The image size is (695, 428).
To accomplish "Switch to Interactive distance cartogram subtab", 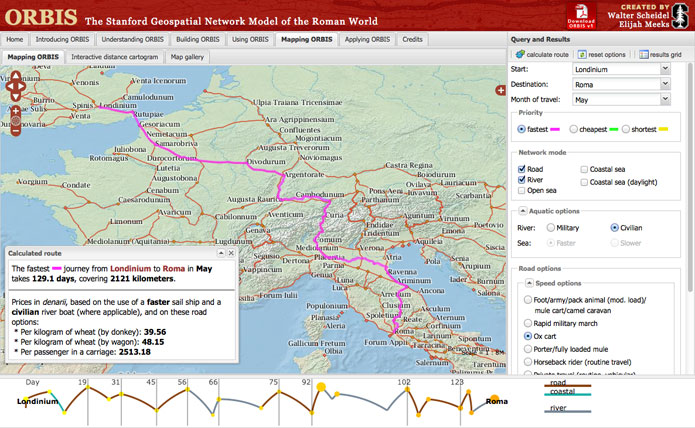I will [114, 57].
